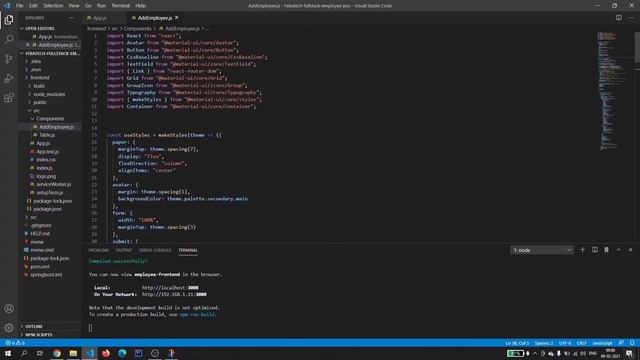Switch to the Problems panel tab
This screenshot has width=640, height=360.
(99, 250)
